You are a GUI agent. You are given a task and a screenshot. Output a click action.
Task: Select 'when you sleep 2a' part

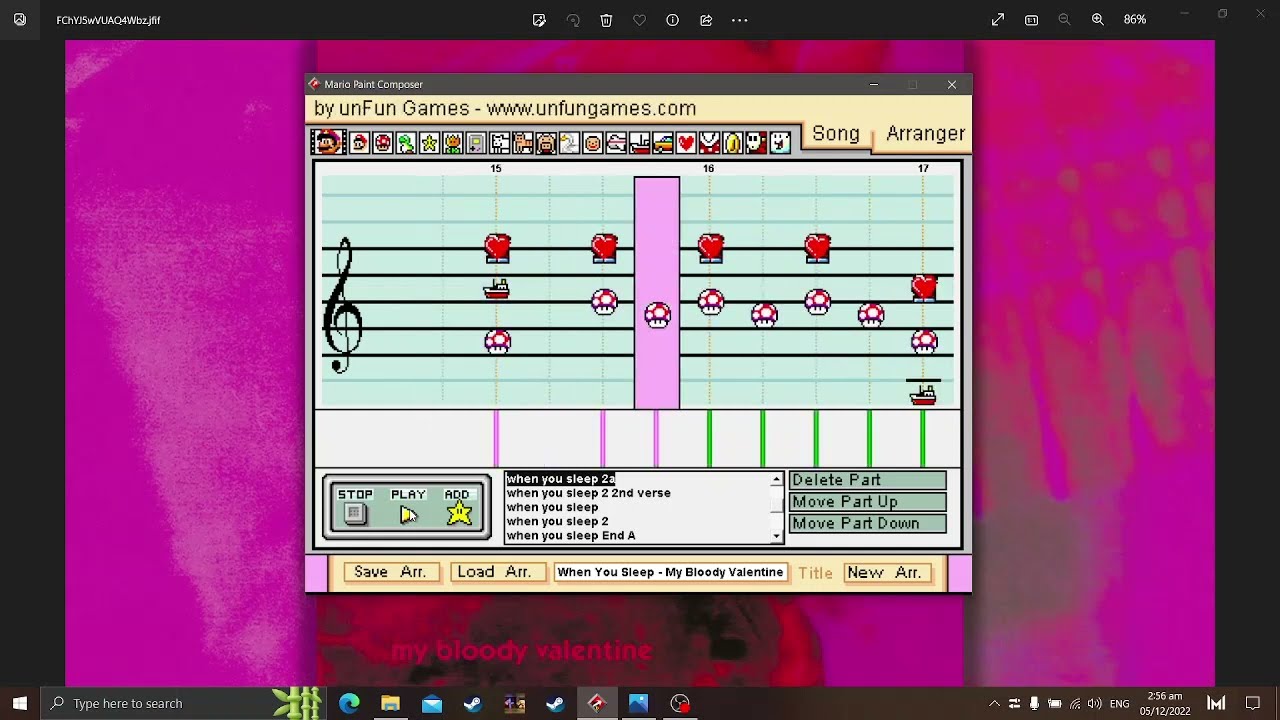tap(560, 479)
